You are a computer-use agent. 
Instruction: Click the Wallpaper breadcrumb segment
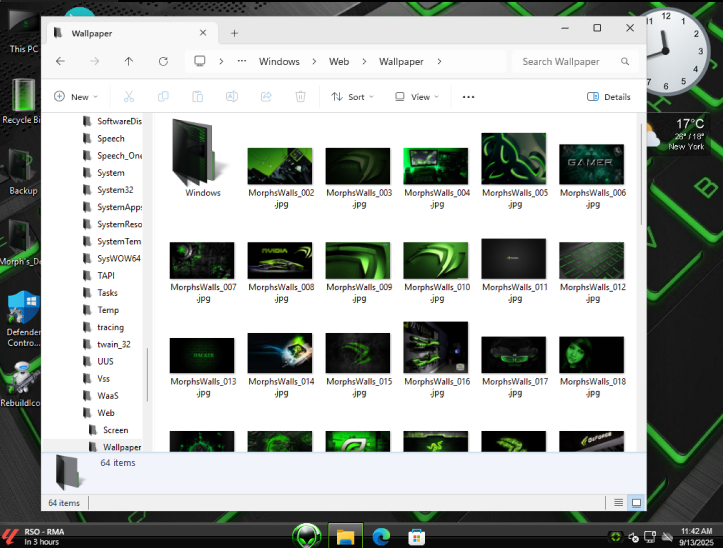coord(401,61)
